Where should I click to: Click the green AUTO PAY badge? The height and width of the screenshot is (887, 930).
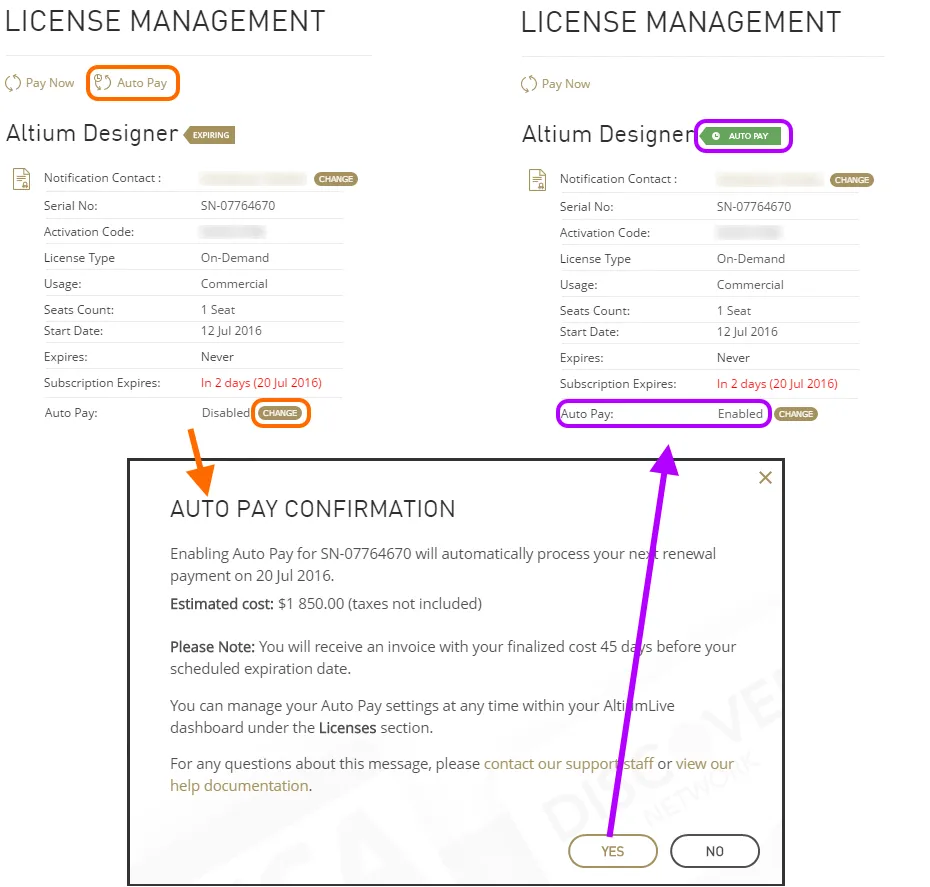click(741, 136)
